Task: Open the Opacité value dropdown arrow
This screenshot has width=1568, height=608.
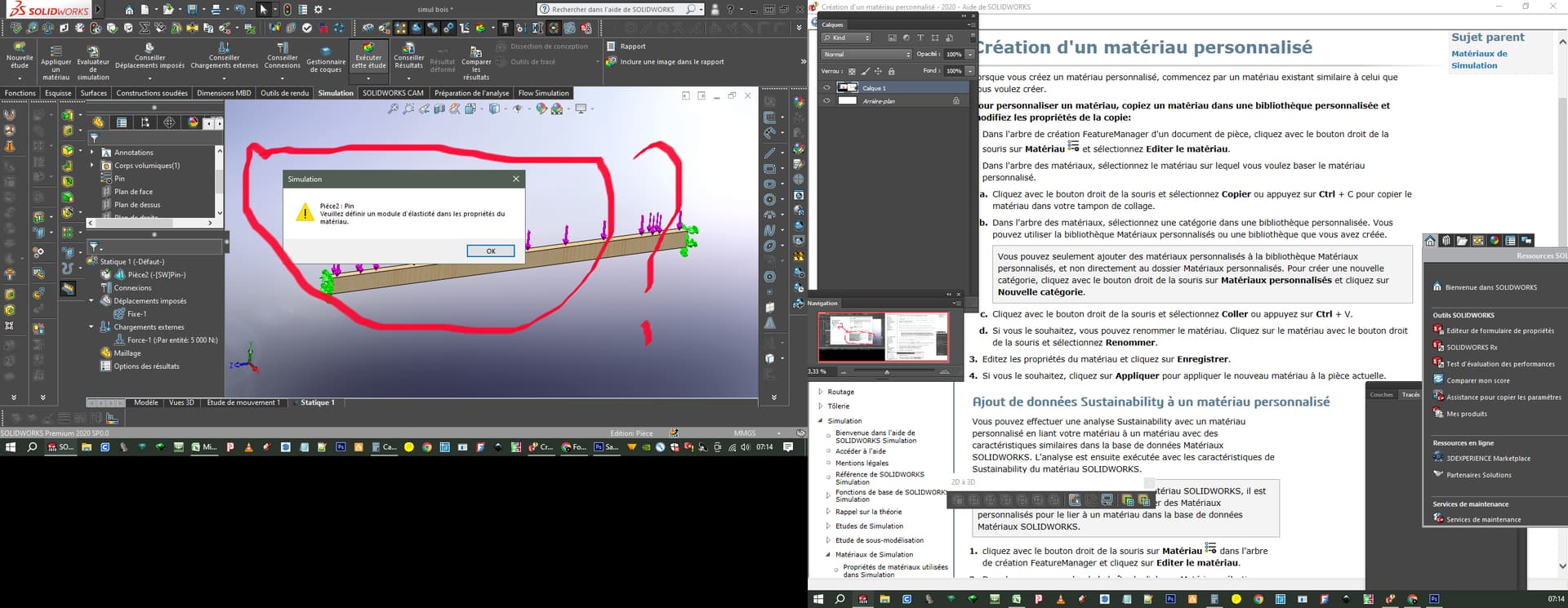Action: [x=969, y=55]
